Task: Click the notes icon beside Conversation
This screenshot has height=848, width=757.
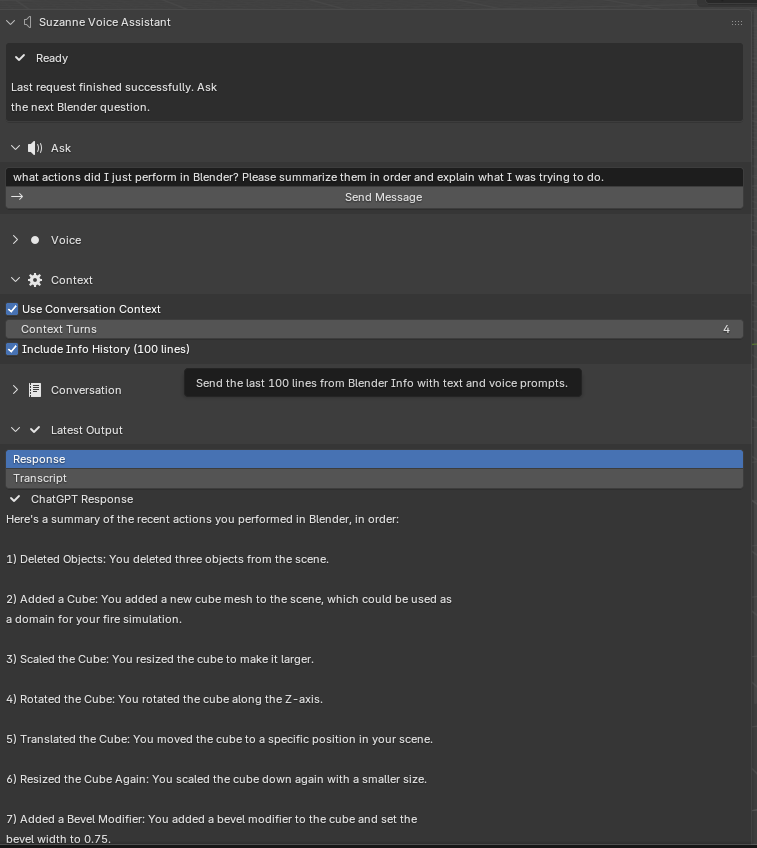Action: [35, 390]
